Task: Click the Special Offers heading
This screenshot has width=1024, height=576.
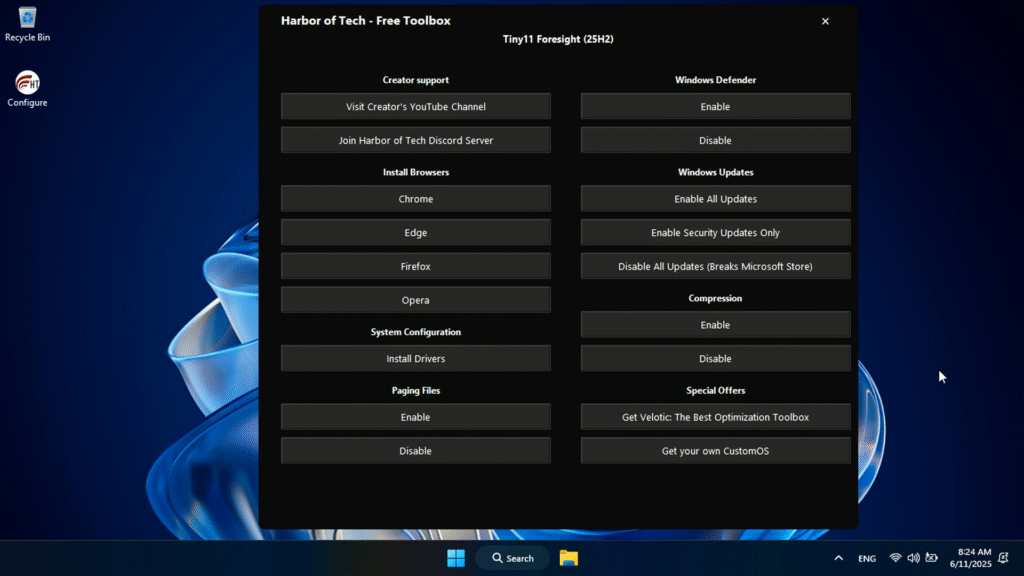Action: coord(716,391)
